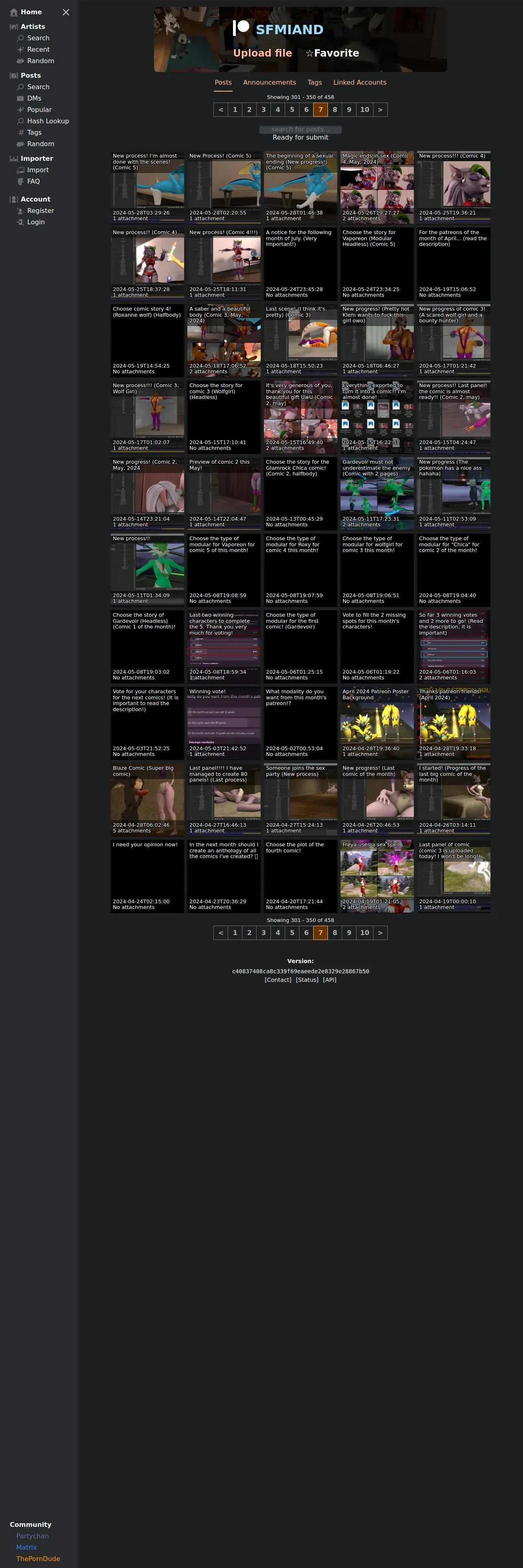
Task: Click the Artists section icon
Action: pos(14,27)
